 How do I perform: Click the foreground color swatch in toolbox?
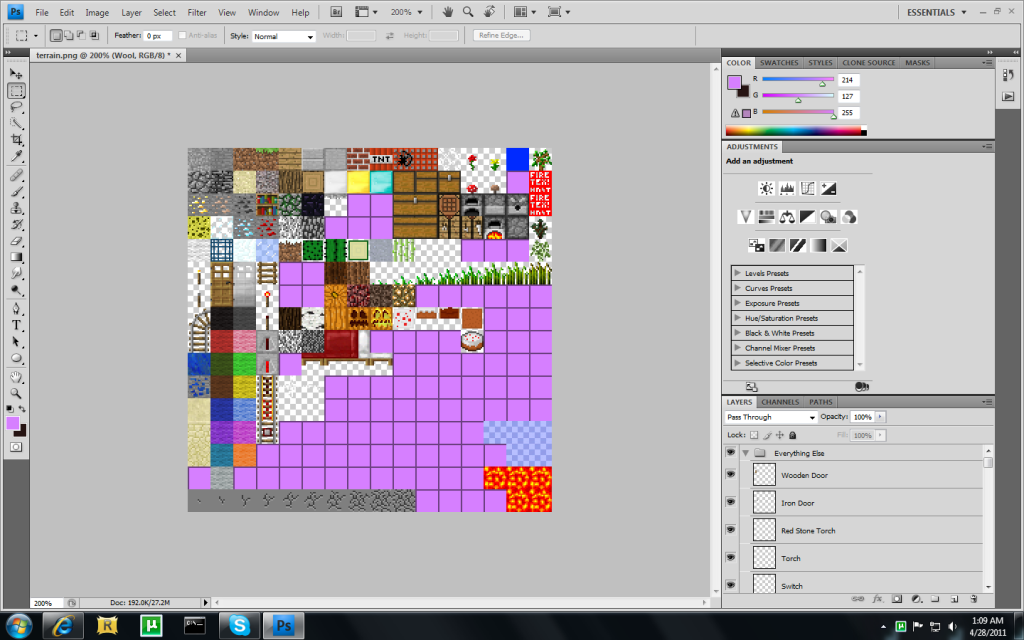click(x=13, y=424)
